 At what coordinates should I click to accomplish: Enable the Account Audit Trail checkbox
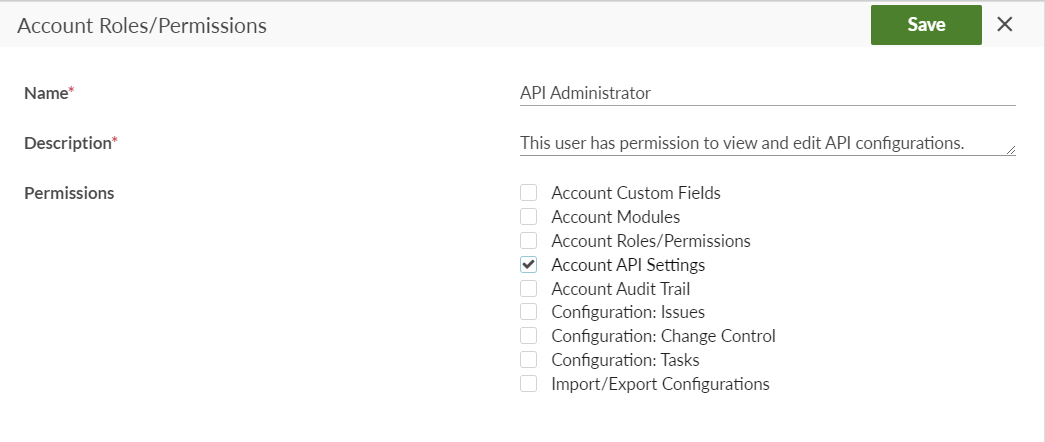[x=528, y=289]
